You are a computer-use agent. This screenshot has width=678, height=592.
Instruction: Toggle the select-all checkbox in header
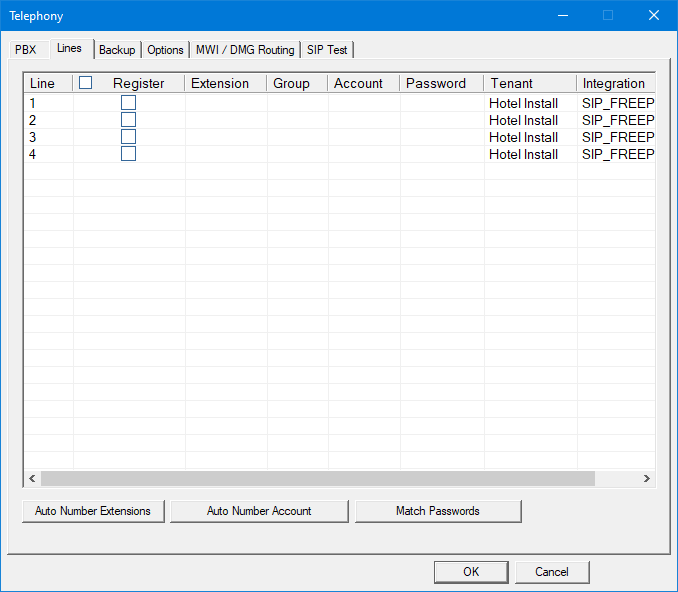pos(86,83)
